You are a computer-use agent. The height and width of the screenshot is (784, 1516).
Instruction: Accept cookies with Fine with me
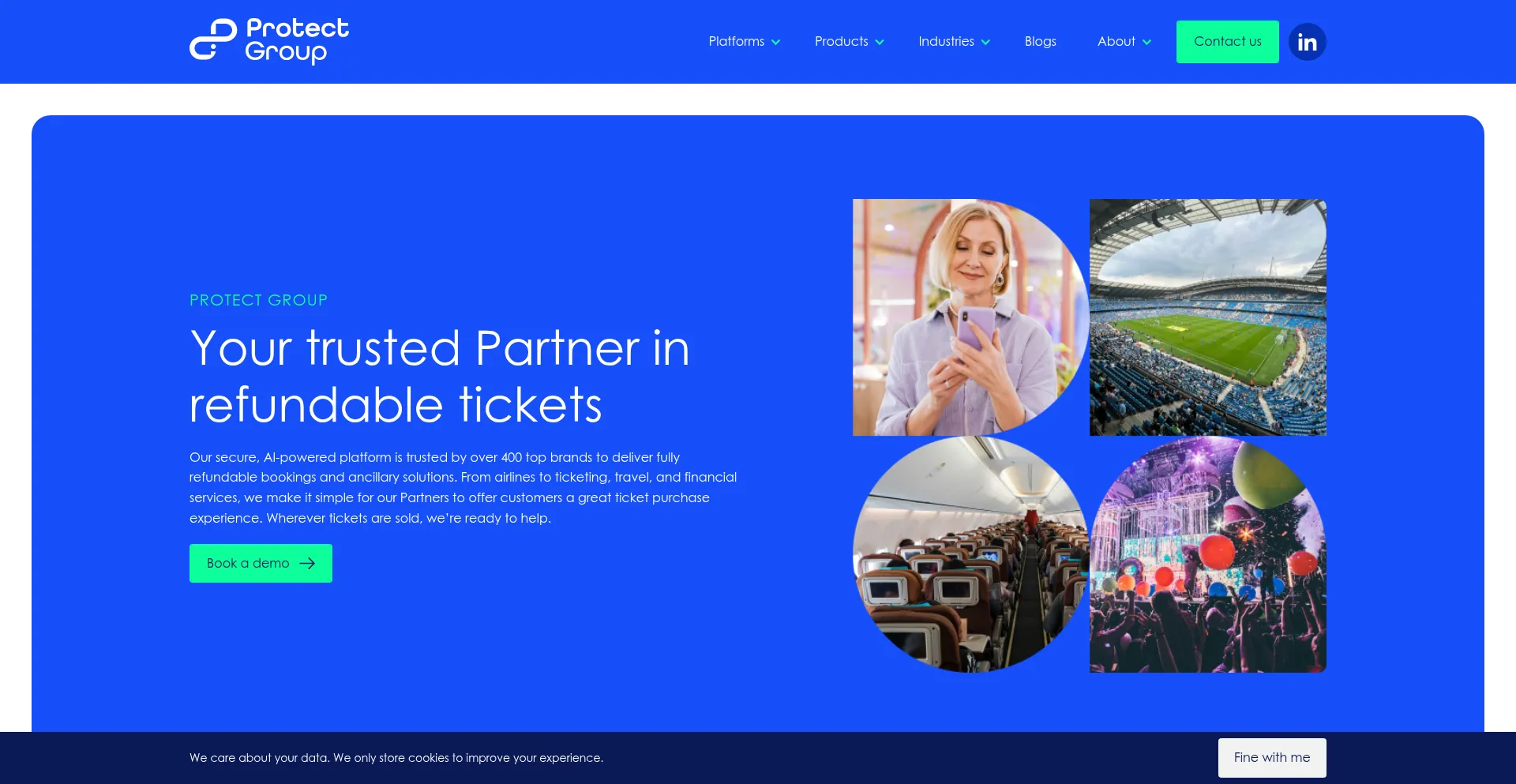click(x=1272, y=757)
